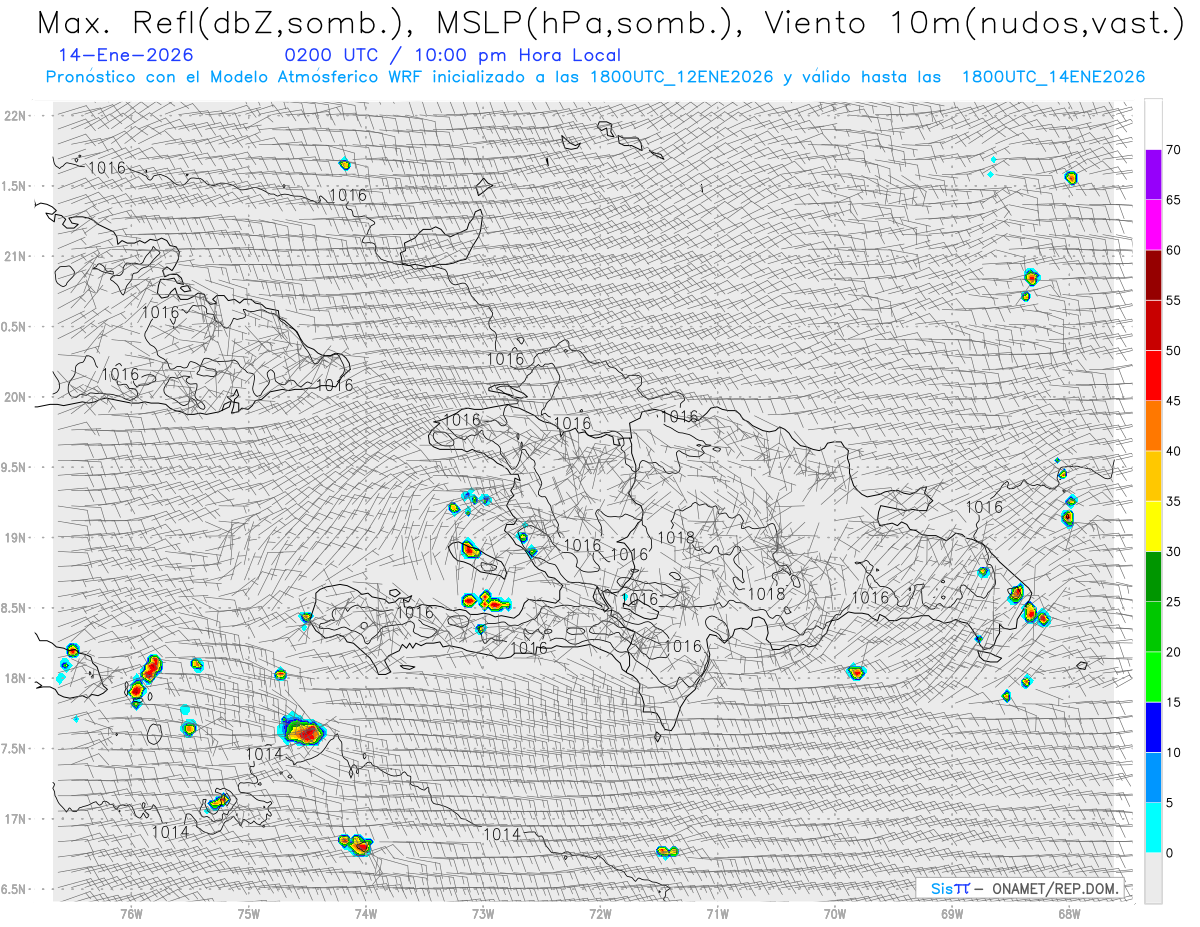The image size is (1200, 927).
Task: Click the '0' value on the reflectivity color bar
Action: click(1170, 853)
